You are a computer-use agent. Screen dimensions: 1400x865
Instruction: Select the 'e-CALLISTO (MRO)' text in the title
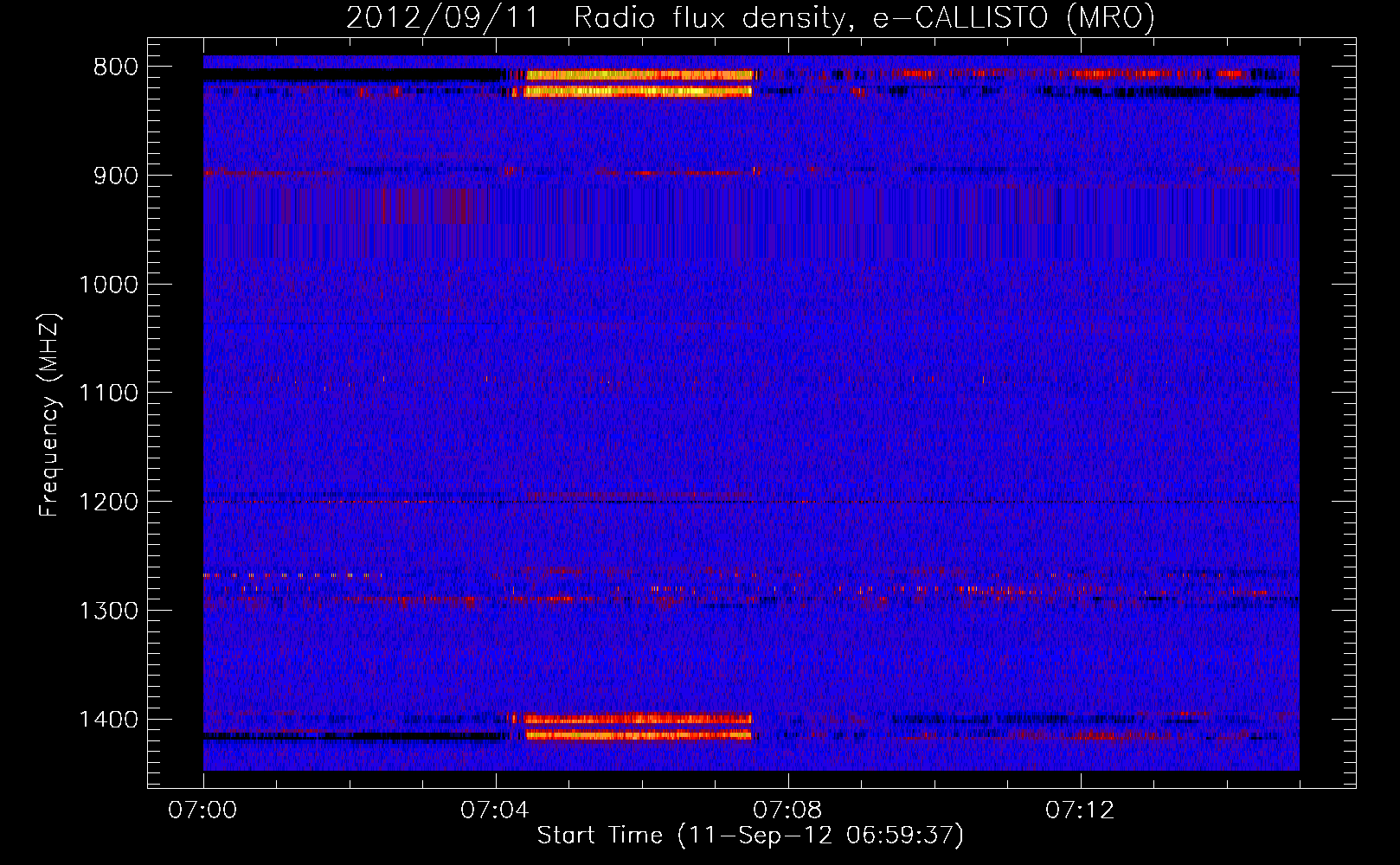1013,17
